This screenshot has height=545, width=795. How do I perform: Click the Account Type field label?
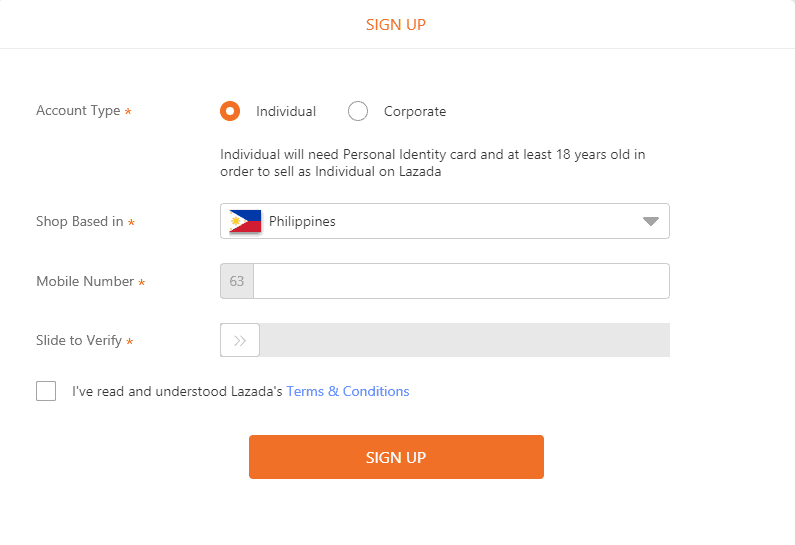click(x=78, y=111)
